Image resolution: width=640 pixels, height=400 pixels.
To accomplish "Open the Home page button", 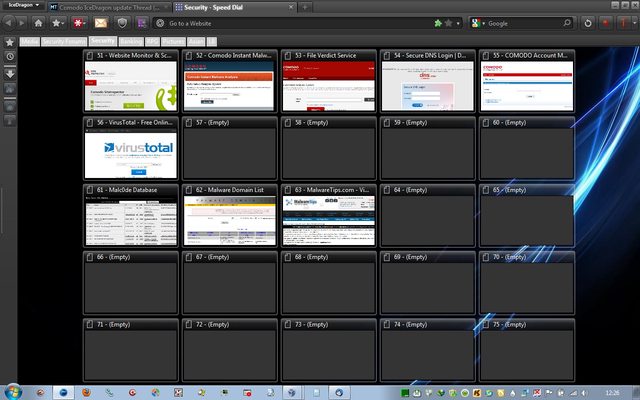I will pos(38,23).
